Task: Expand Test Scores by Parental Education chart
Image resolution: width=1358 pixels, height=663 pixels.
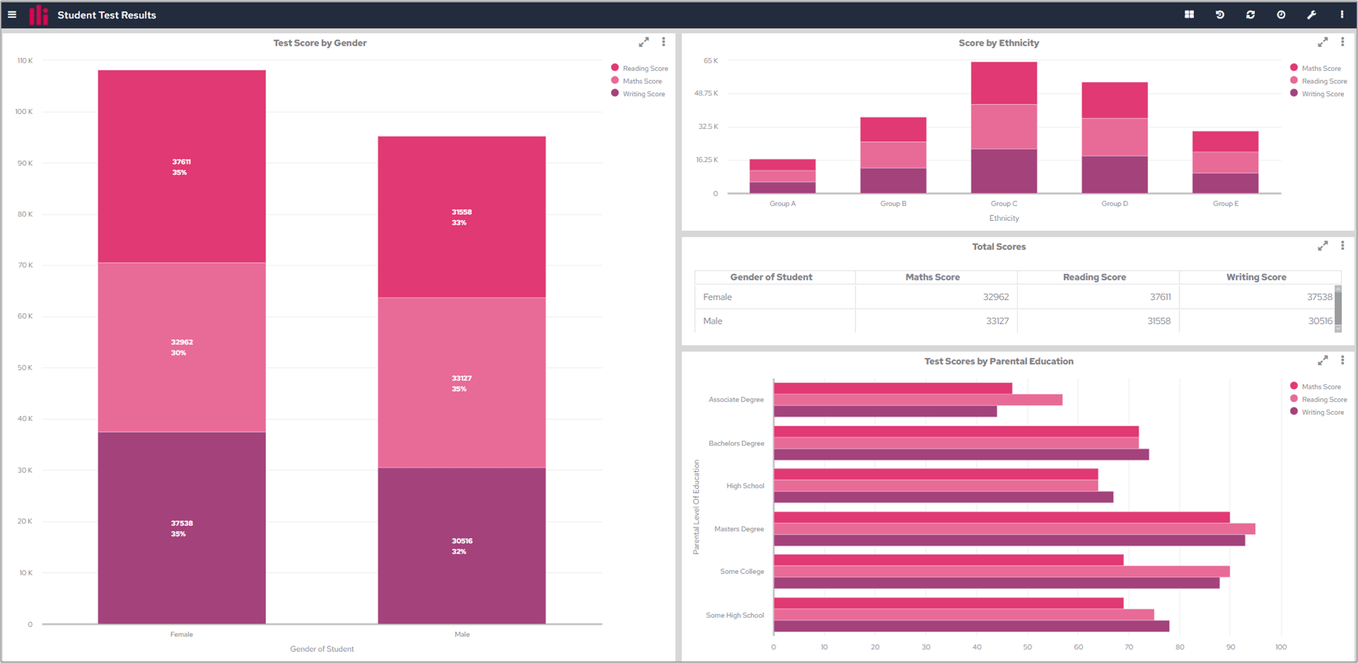Action: pos(1323,360)
